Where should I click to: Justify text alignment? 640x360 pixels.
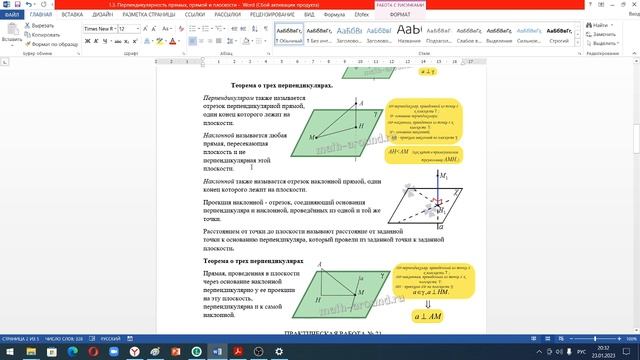coord(219,41)
